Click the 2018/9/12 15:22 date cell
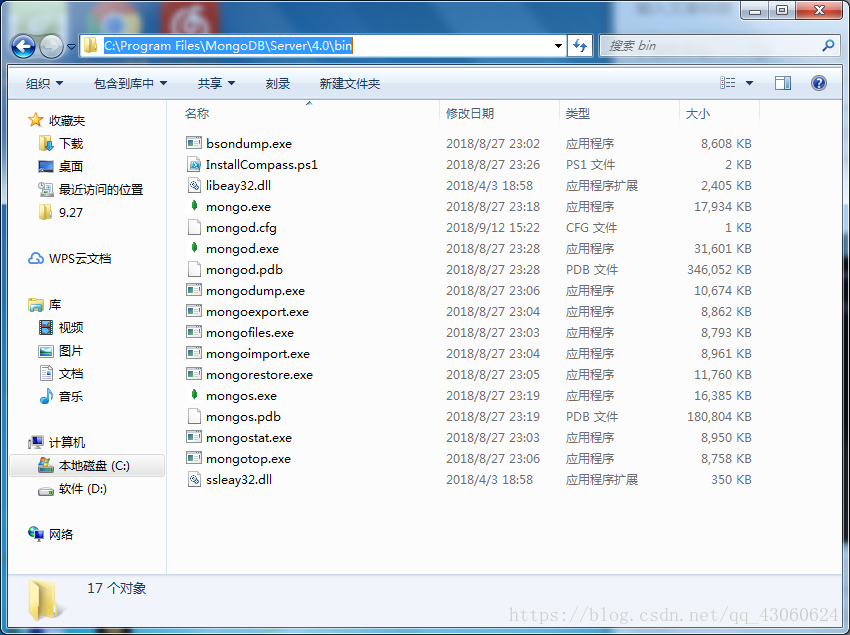850x635 pixels. (x=493, y=228)
